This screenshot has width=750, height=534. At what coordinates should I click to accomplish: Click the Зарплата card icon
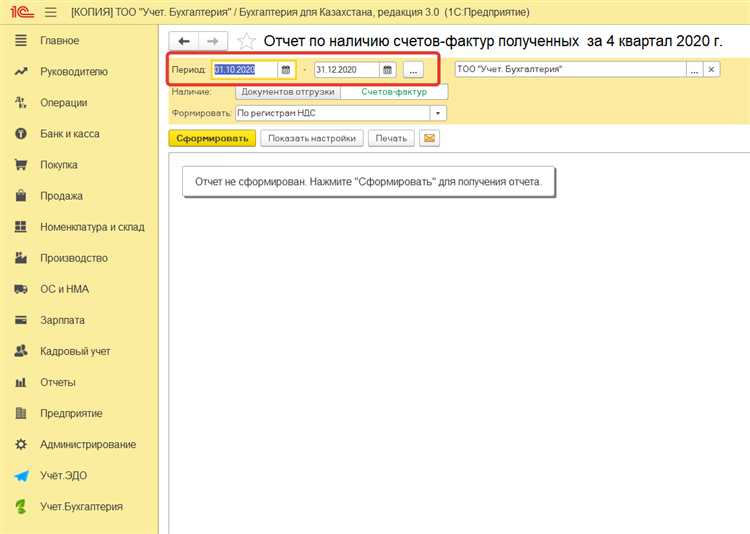click(21, 320)
